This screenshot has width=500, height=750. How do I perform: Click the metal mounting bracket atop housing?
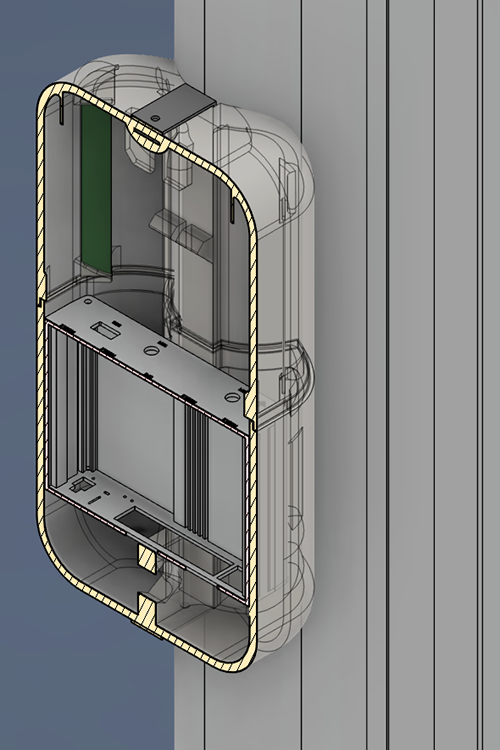click(x=173, y=108)
